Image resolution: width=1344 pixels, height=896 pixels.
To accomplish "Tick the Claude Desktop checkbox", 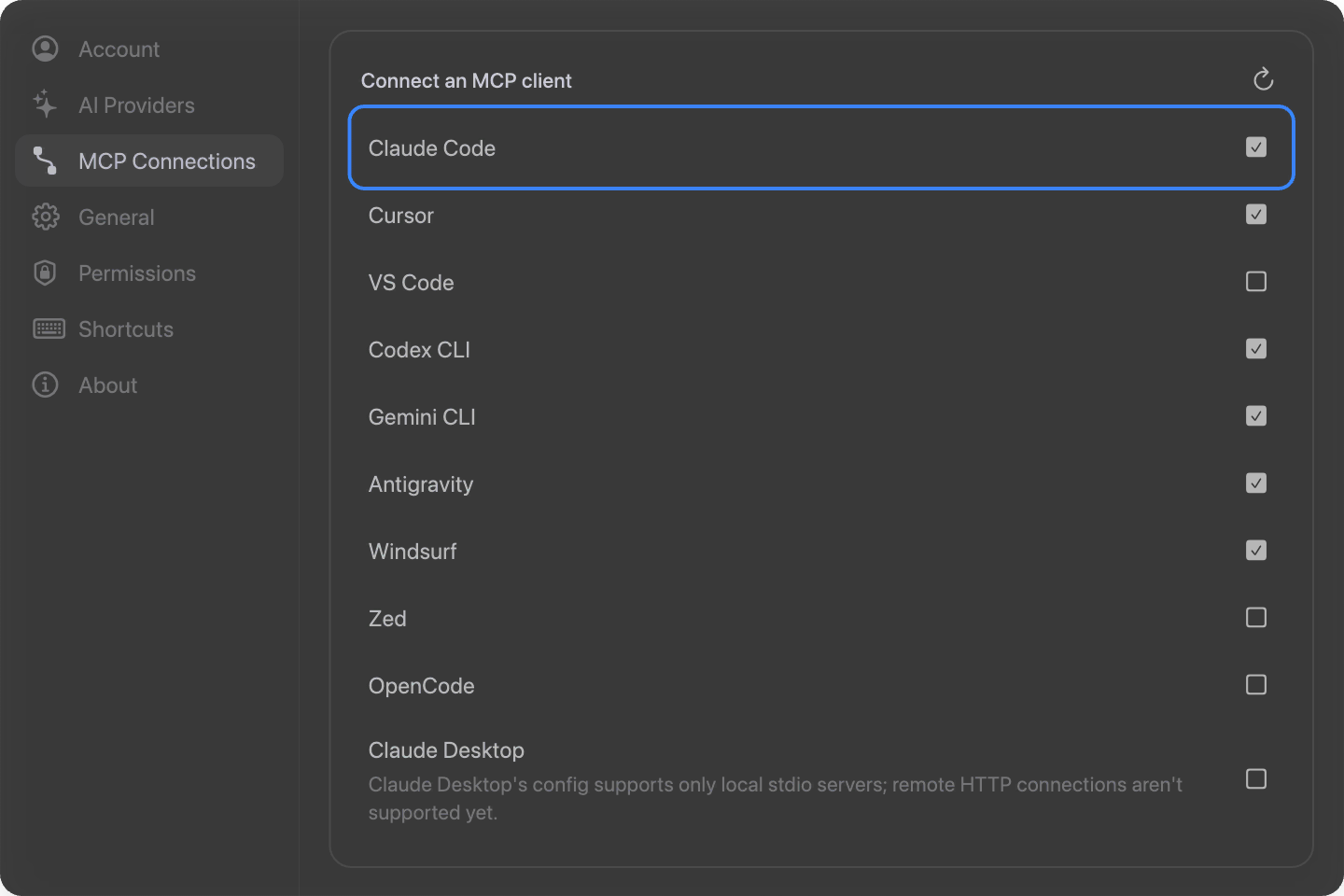I will [1256, 779].
